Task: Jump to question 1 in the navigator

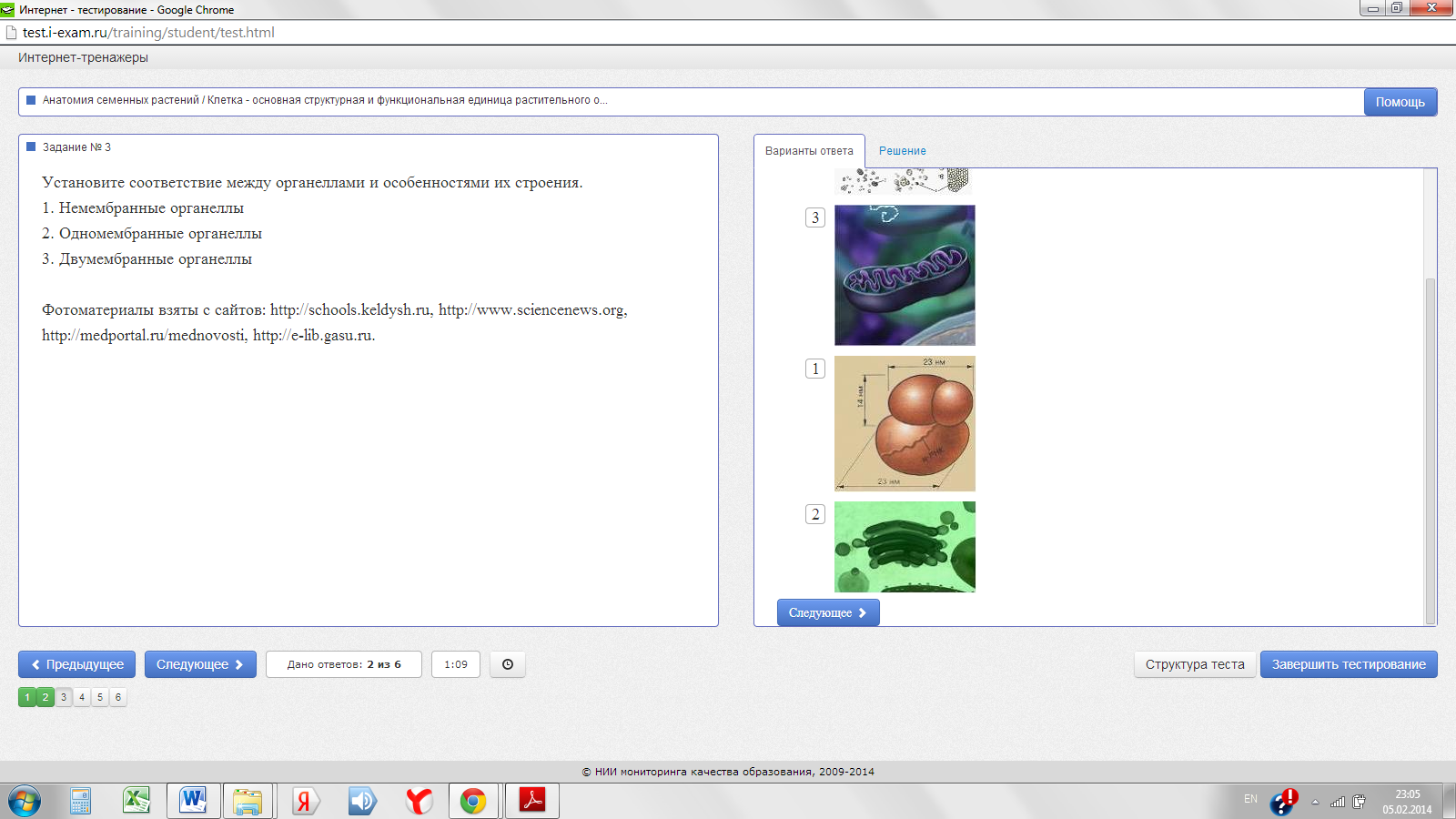Action: click(27, 697)
